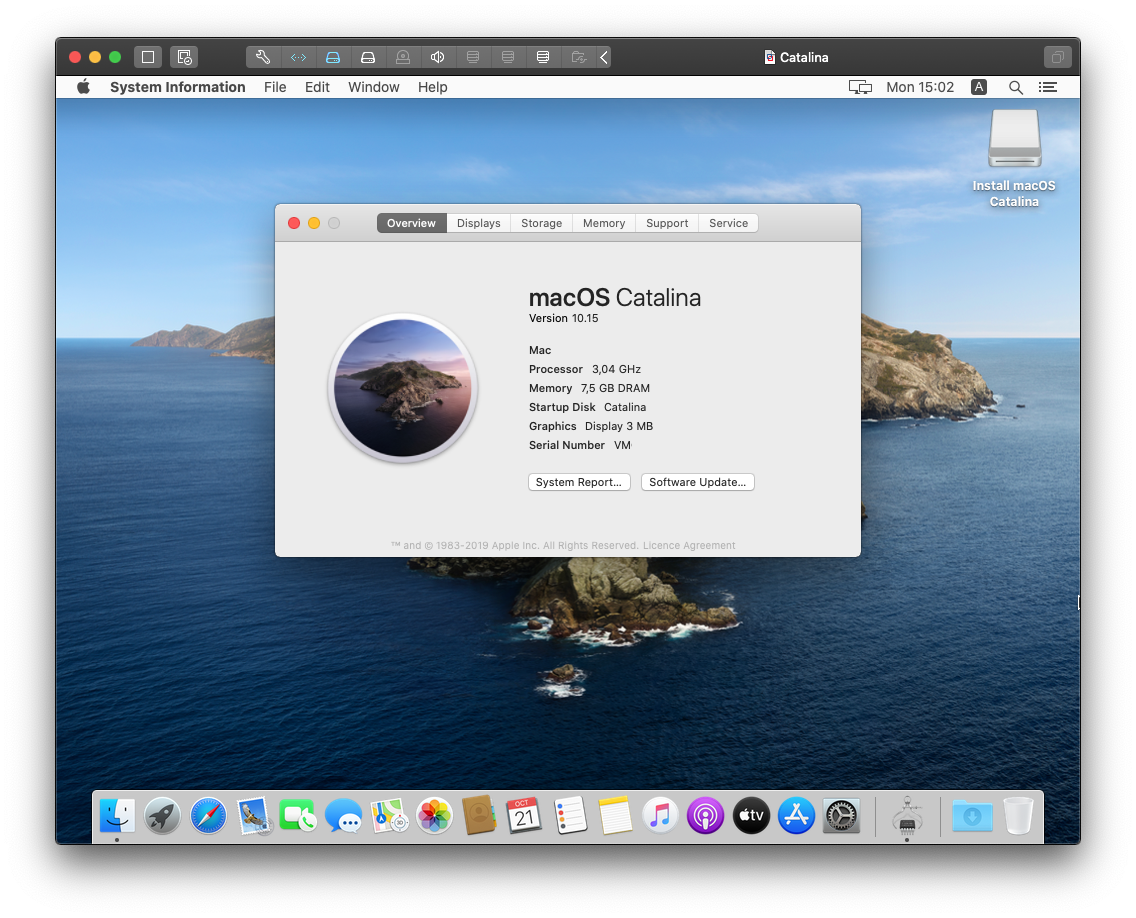Switch to the Displays tab
The height and width of the screenshot is (918, 1136).
(x=479, y=223)
